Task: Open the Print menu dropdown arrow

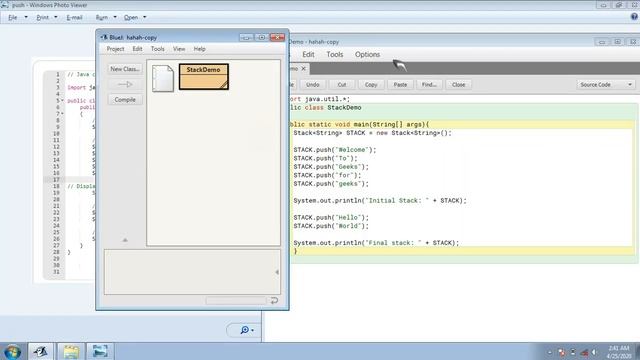Action: point(56,17)
